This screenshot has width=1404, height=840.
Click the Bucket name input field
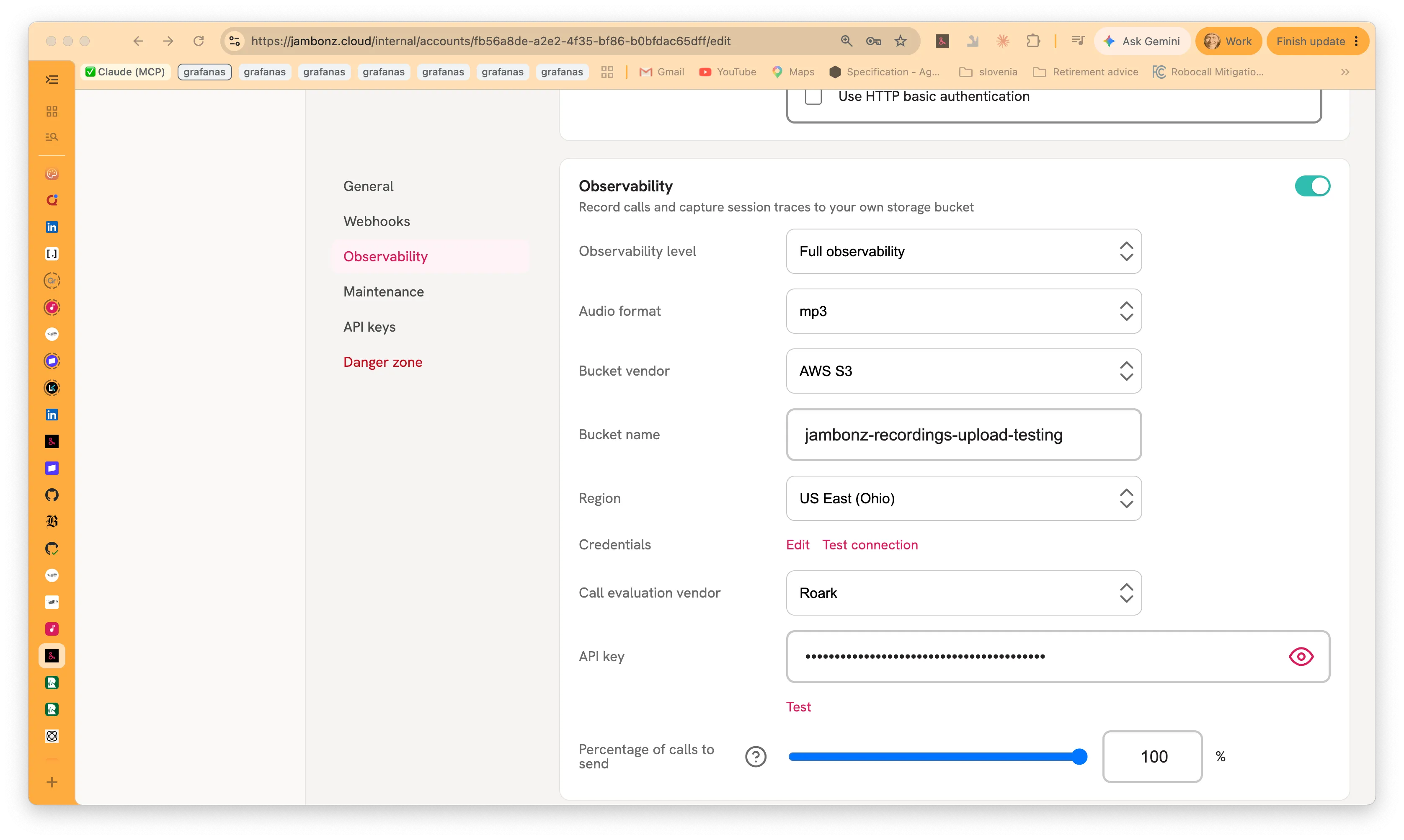[963, 435]
